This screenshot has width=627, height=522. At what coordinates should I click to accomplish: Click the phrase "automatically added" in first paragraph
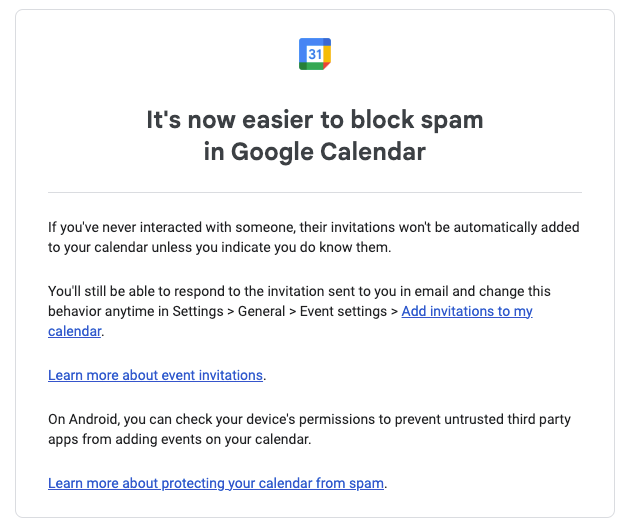point(510,227)
